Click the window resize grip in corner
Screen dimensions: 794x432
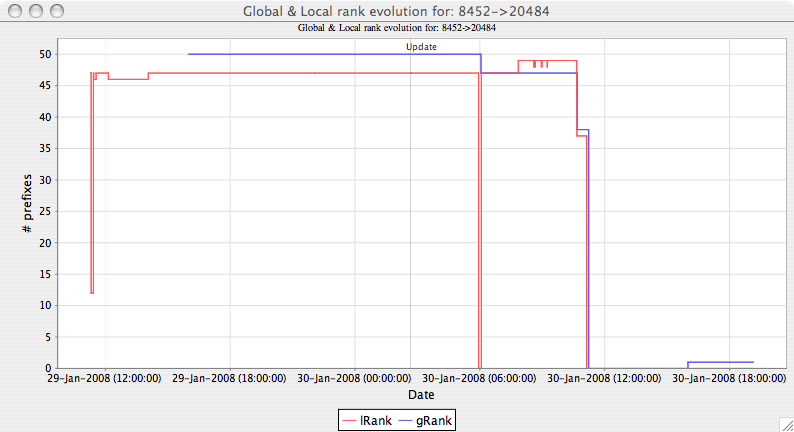coord(785,423)
